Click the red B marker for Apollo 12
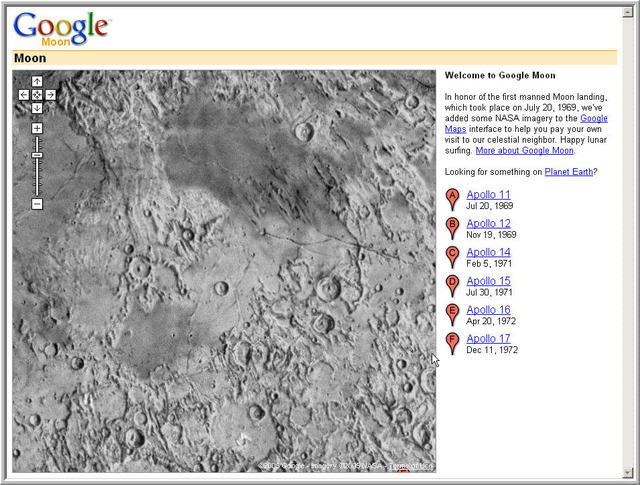 452,228
